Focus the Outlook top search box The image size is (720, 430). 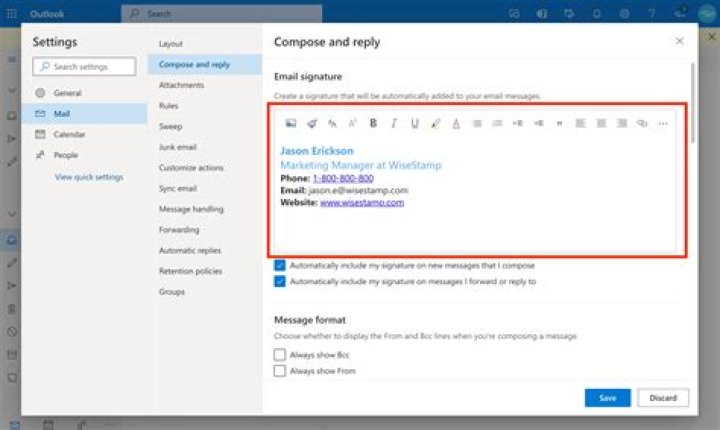[222, 14]
